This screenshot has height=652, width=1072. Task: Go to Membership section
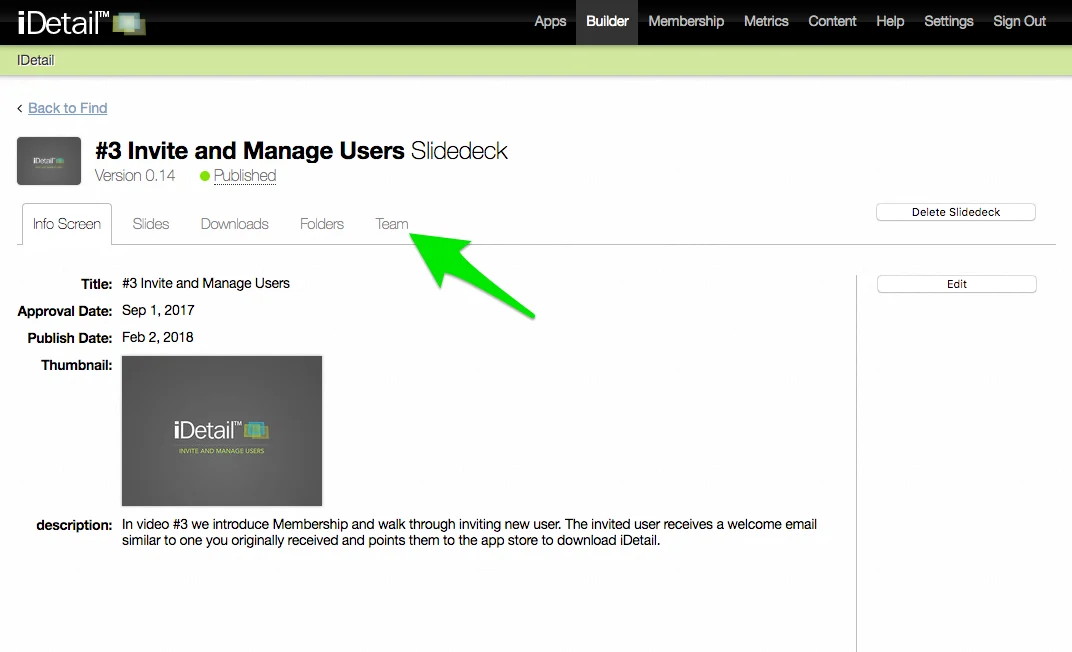[686, 21]
